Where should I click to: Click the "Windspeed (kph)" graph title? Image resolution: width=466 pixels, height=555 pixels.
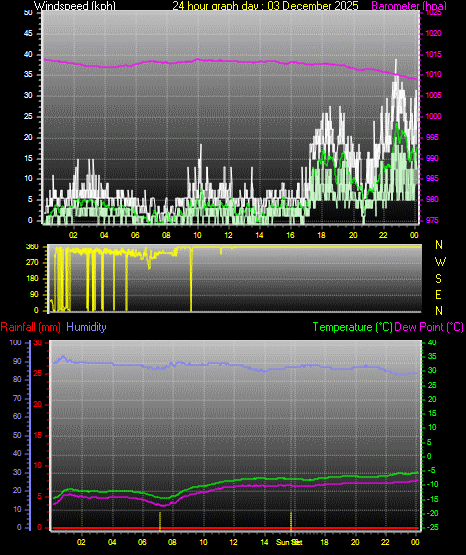tap(74, 6)
